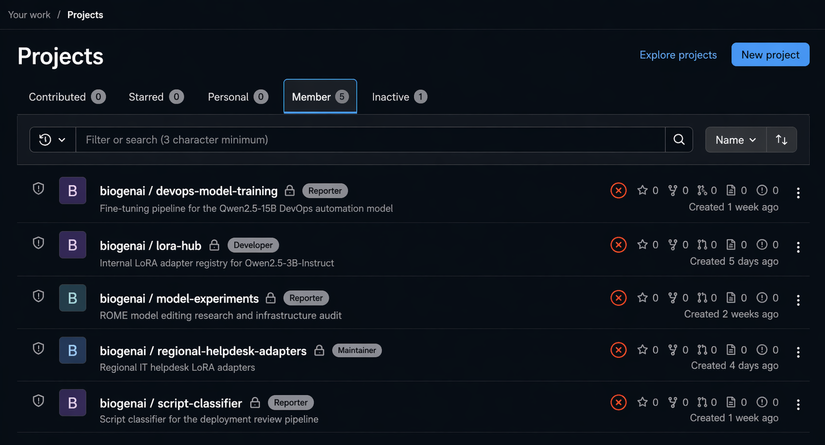Open actions menu for devops-model-training

point(798,193)
